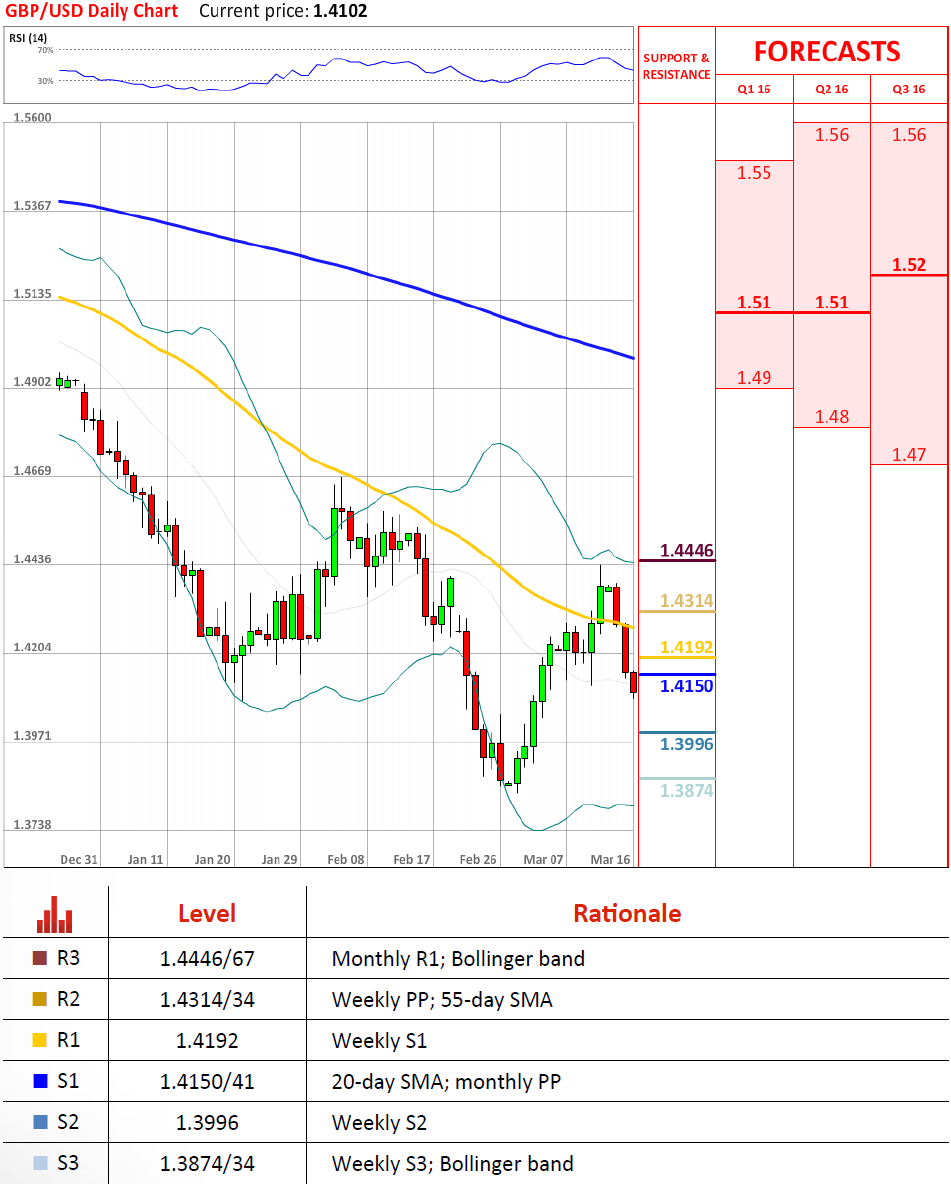Click the bold 1.51 value under Q2 16
951x1184 pixels.
832,303
